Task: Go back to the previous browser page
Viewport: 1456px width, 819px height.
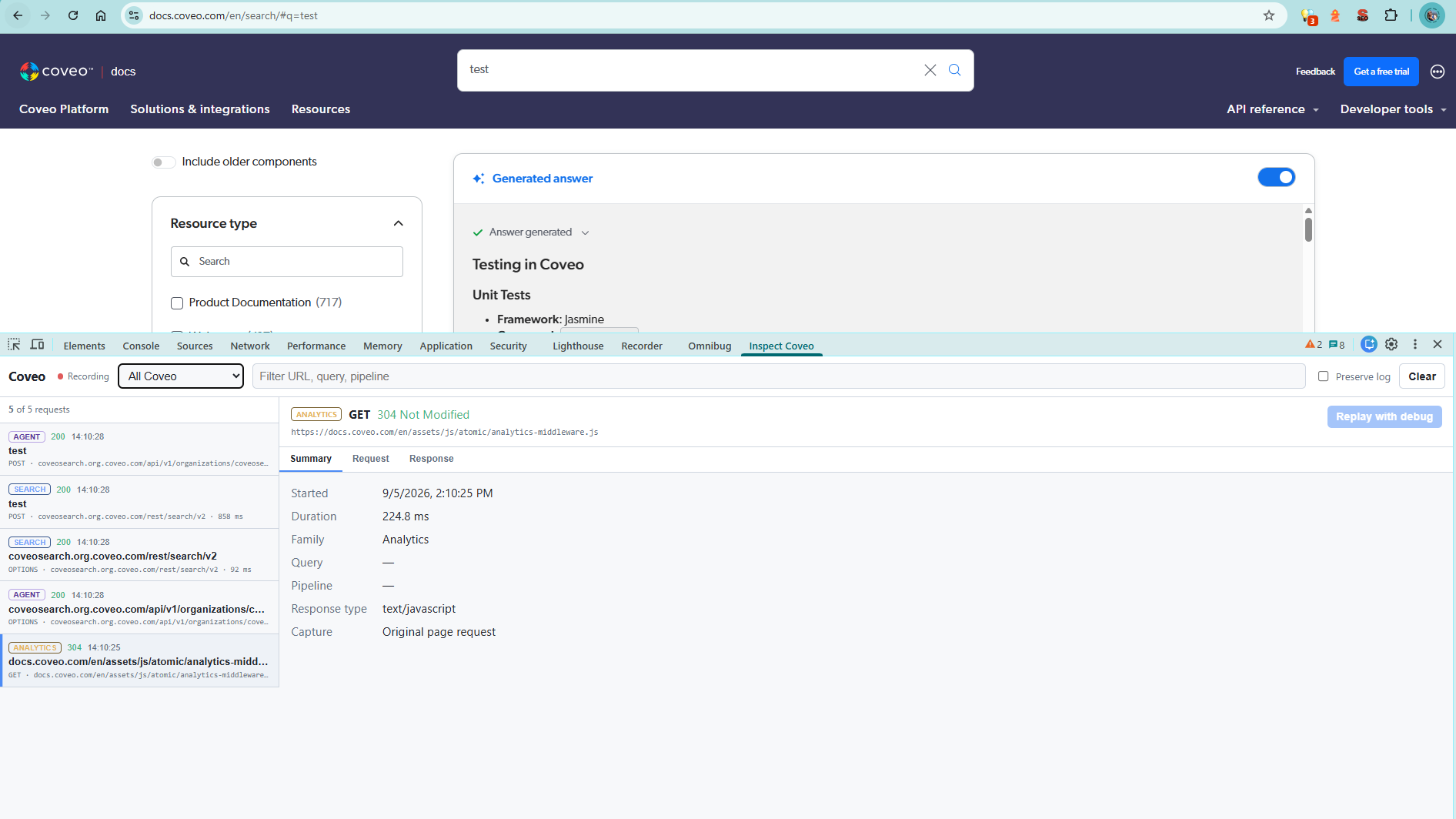Action: 18,15
